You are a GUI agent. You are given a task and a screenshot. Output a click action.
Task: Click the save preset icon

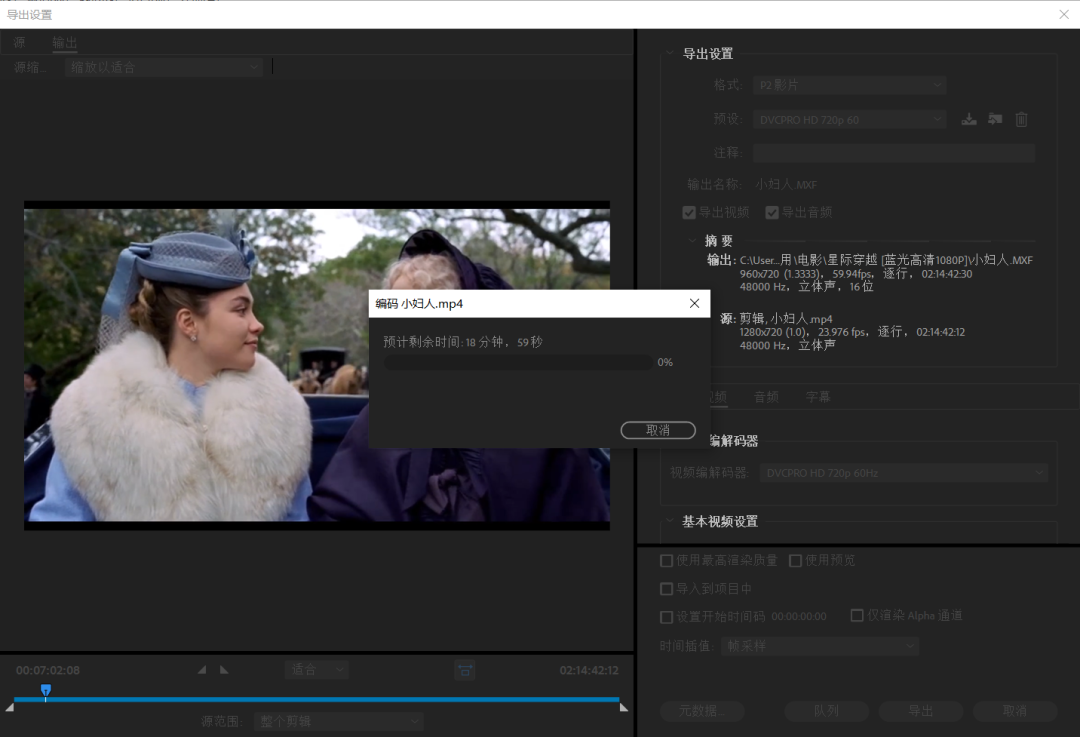coord(969,119)
